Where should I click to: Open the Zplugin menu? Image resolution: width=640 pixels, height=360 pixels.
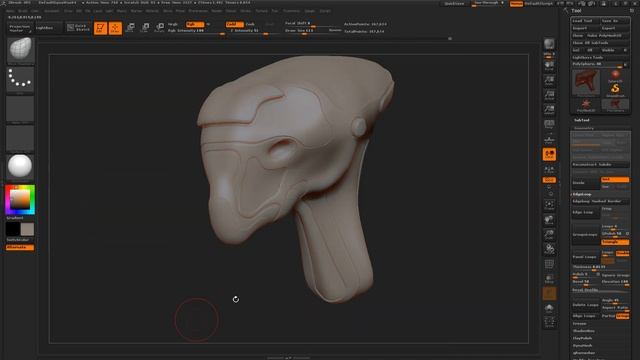tap(309, 11)
